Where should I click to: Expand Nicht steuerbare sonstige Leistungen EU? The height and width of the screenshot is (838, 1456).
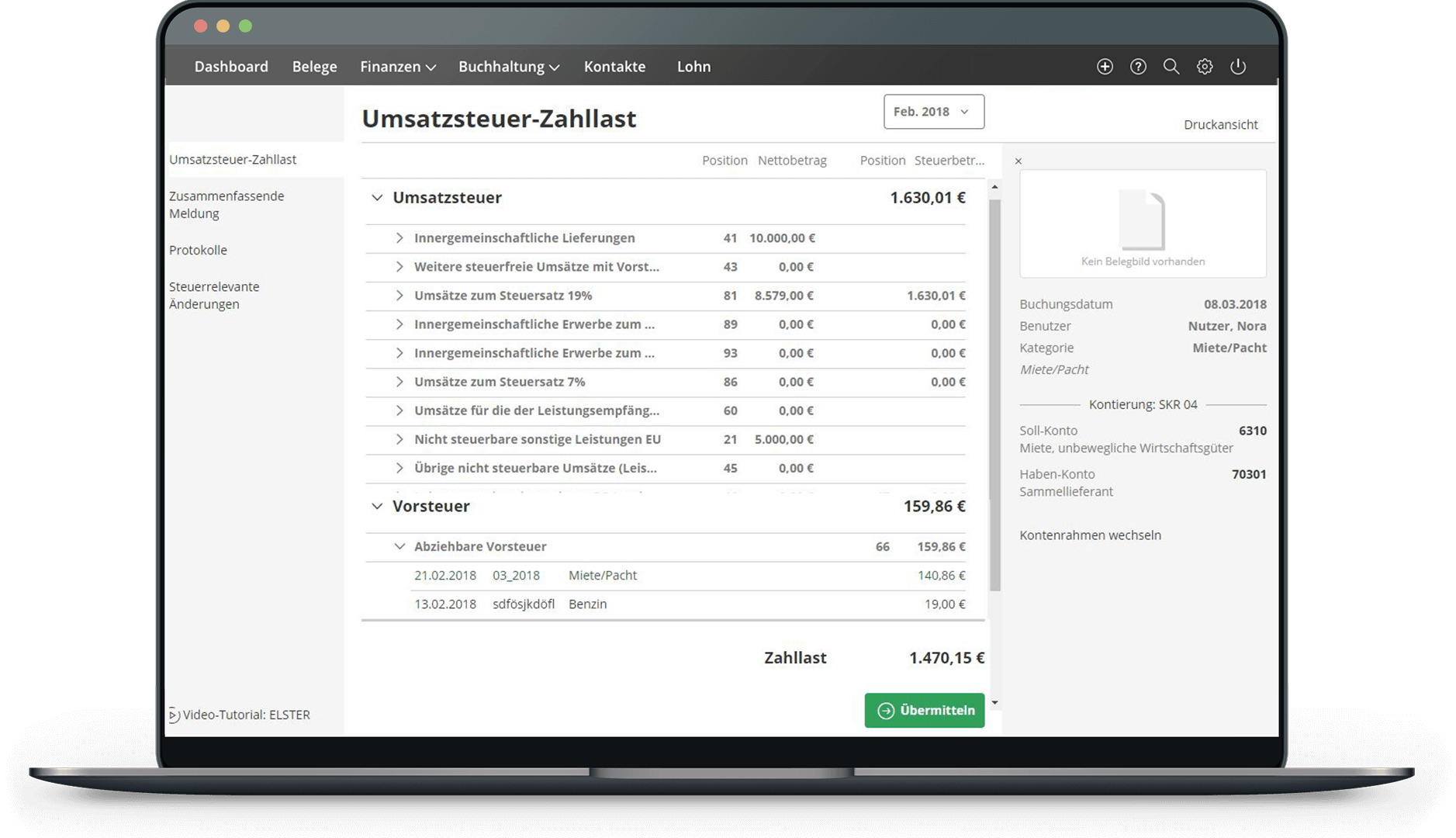click(x=399, y=439)
